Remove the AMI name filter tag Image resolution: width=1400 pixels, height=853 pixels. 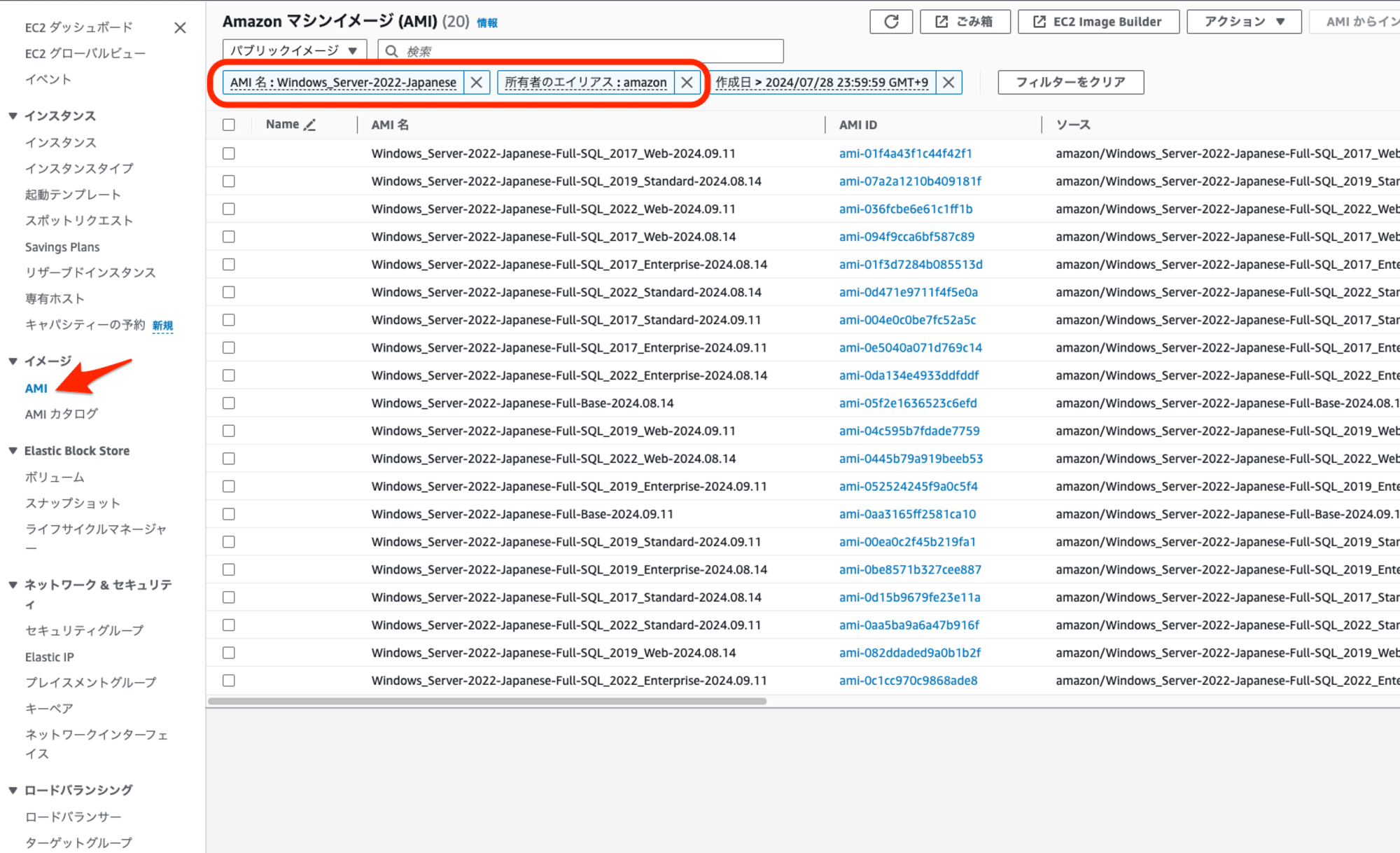pyautogui.click(x=476, y=83)
